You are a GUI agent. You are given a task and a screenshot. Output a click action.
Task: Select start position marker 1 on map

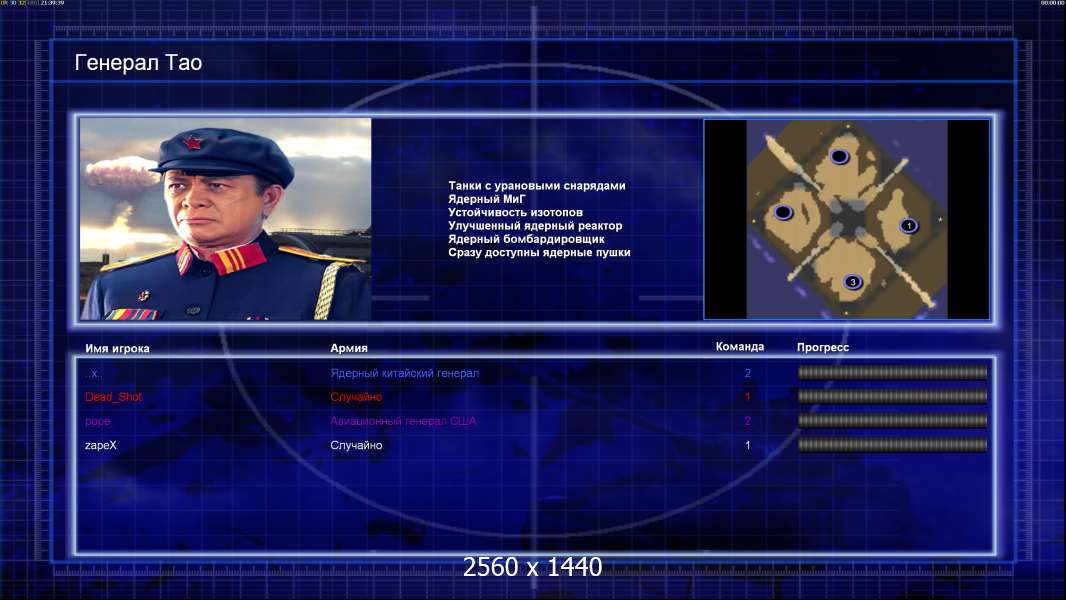coord(909,226)
